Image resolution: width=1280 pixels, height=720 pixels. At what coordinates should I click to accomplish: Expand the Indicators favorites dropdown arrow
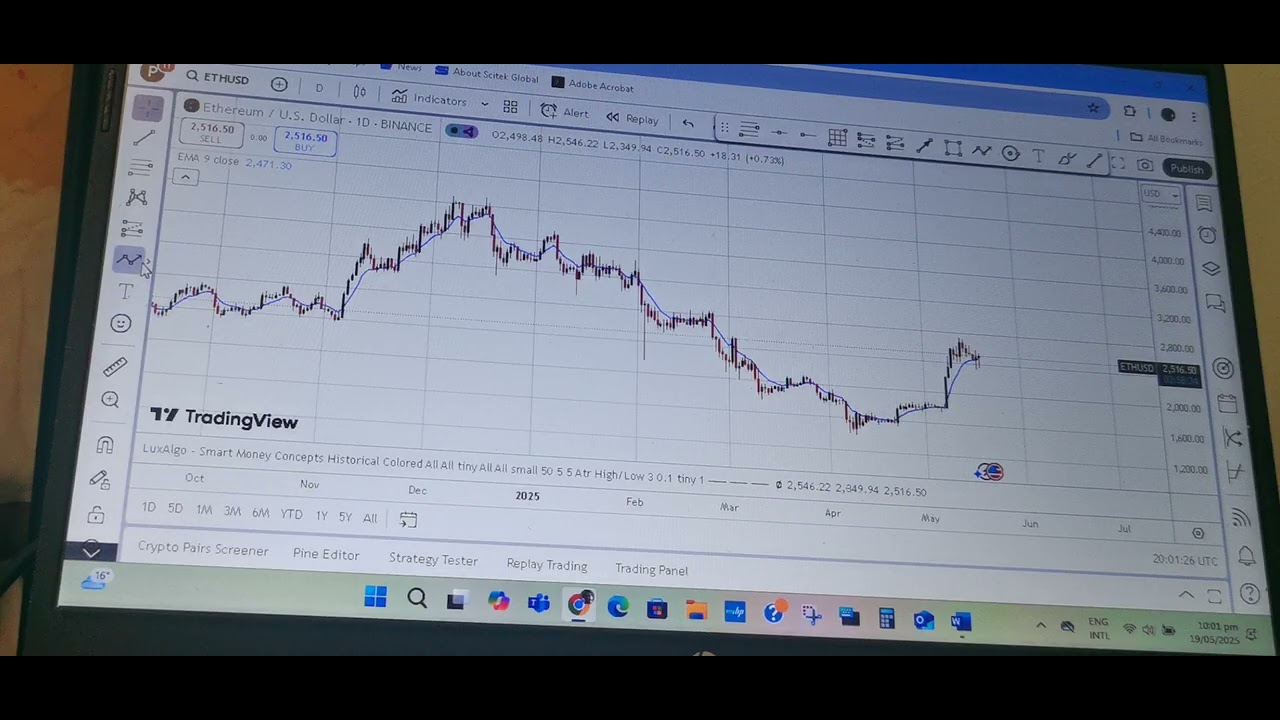485,104
